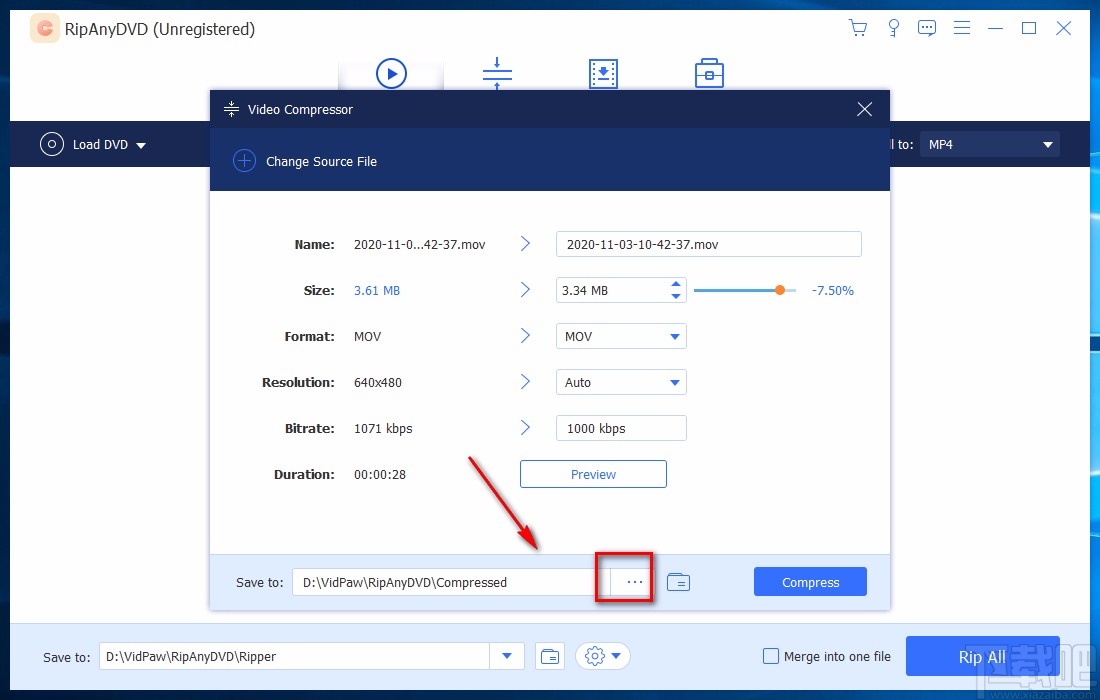
Task: Enable Merge into one file checkbox
Action: point(770,657)
